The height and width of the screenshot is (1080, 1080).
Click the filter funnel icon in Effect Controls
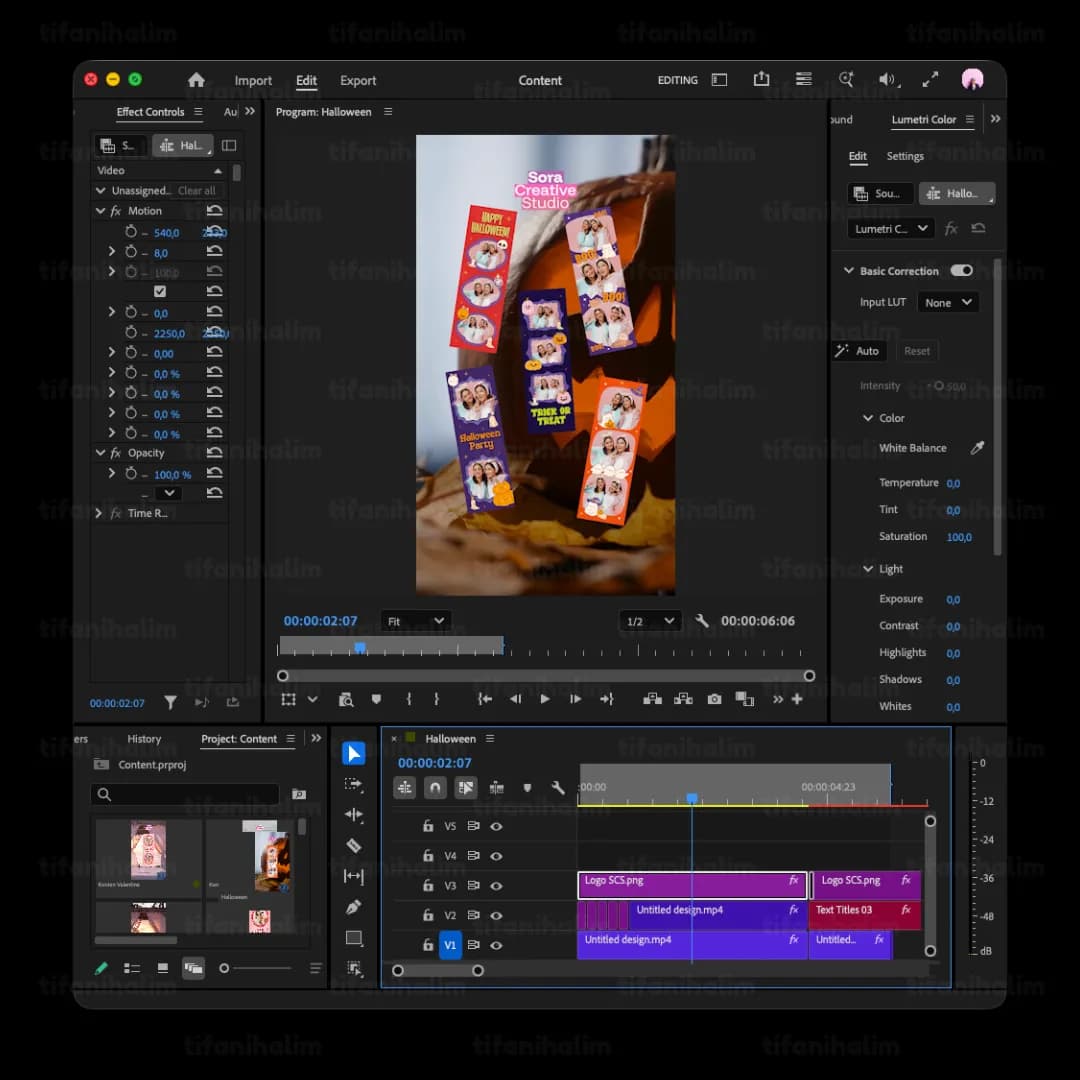170,703
